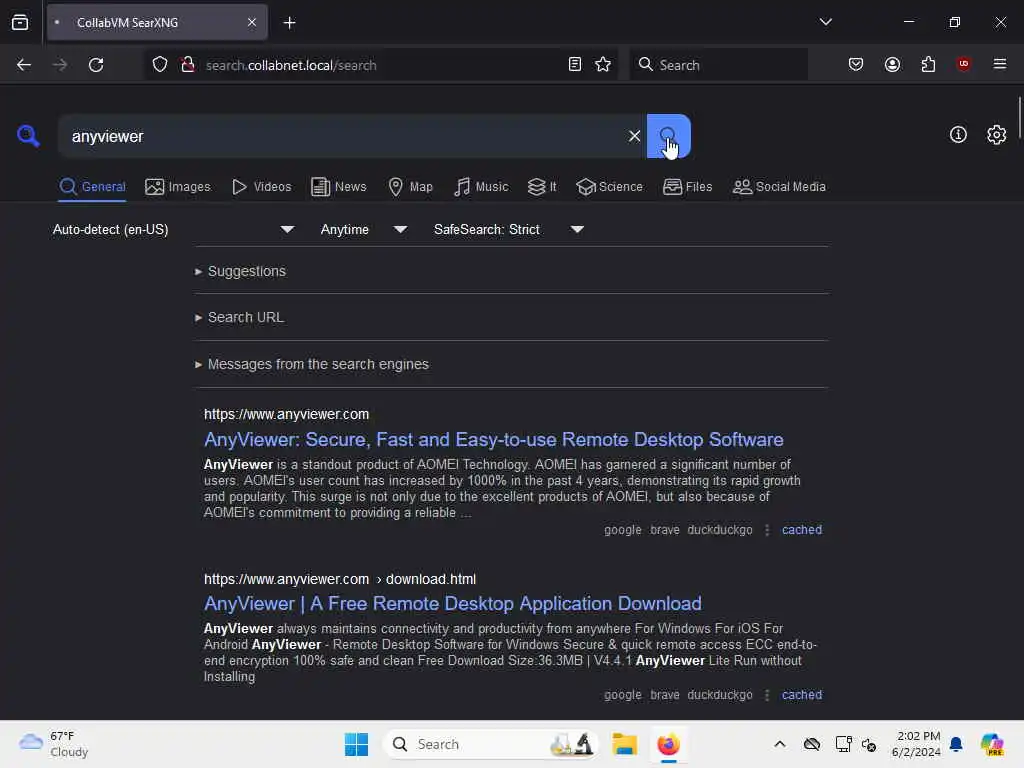Open SearXNG about info icon
1024x768 pixels.
click(958, 135)
